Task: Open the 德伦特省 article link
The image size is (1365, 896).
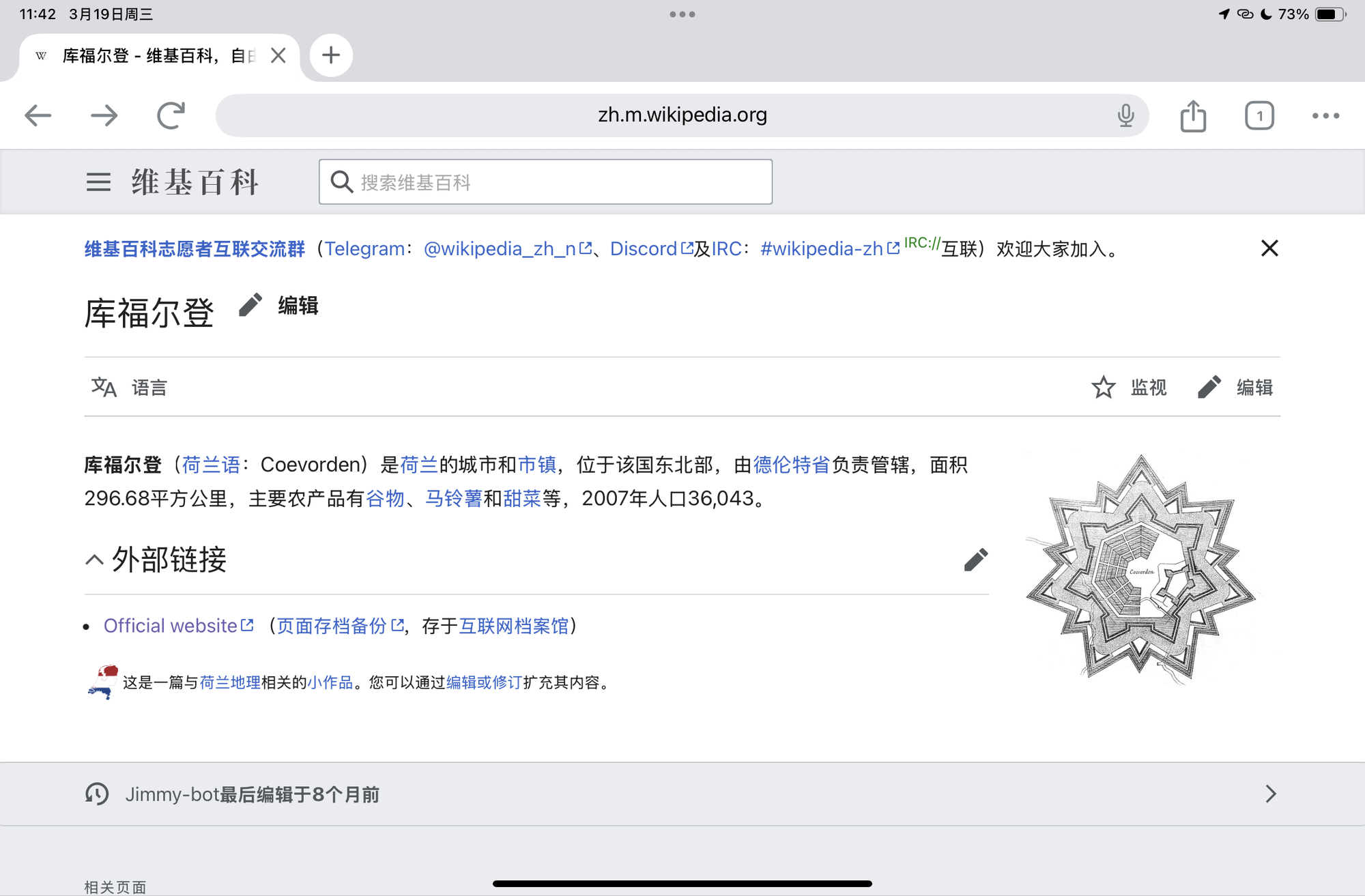Action: pos(791,465)
